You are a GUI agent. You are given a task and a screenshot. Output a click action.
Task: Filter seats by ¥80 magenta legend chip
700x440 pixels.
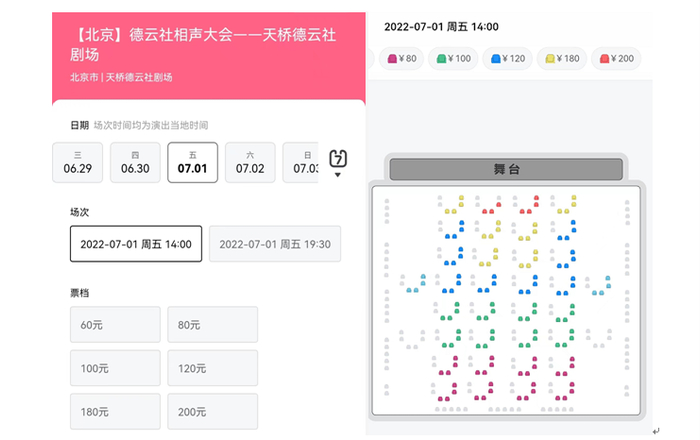(401, 58)
